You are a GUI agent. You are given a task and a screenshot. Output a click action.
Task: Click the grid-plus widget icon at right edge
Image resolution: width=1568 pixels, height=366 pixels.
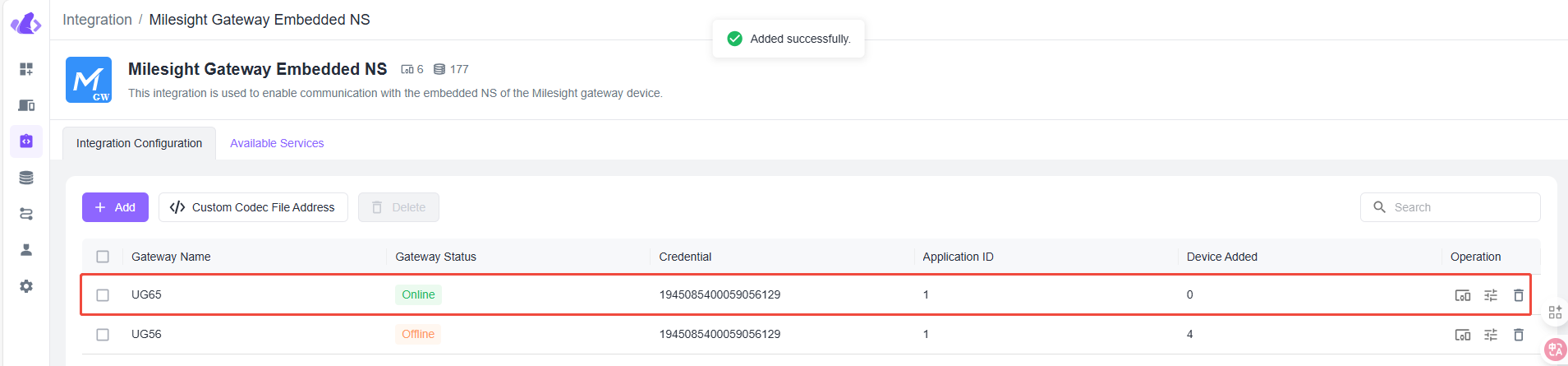tap(1555, 313)
